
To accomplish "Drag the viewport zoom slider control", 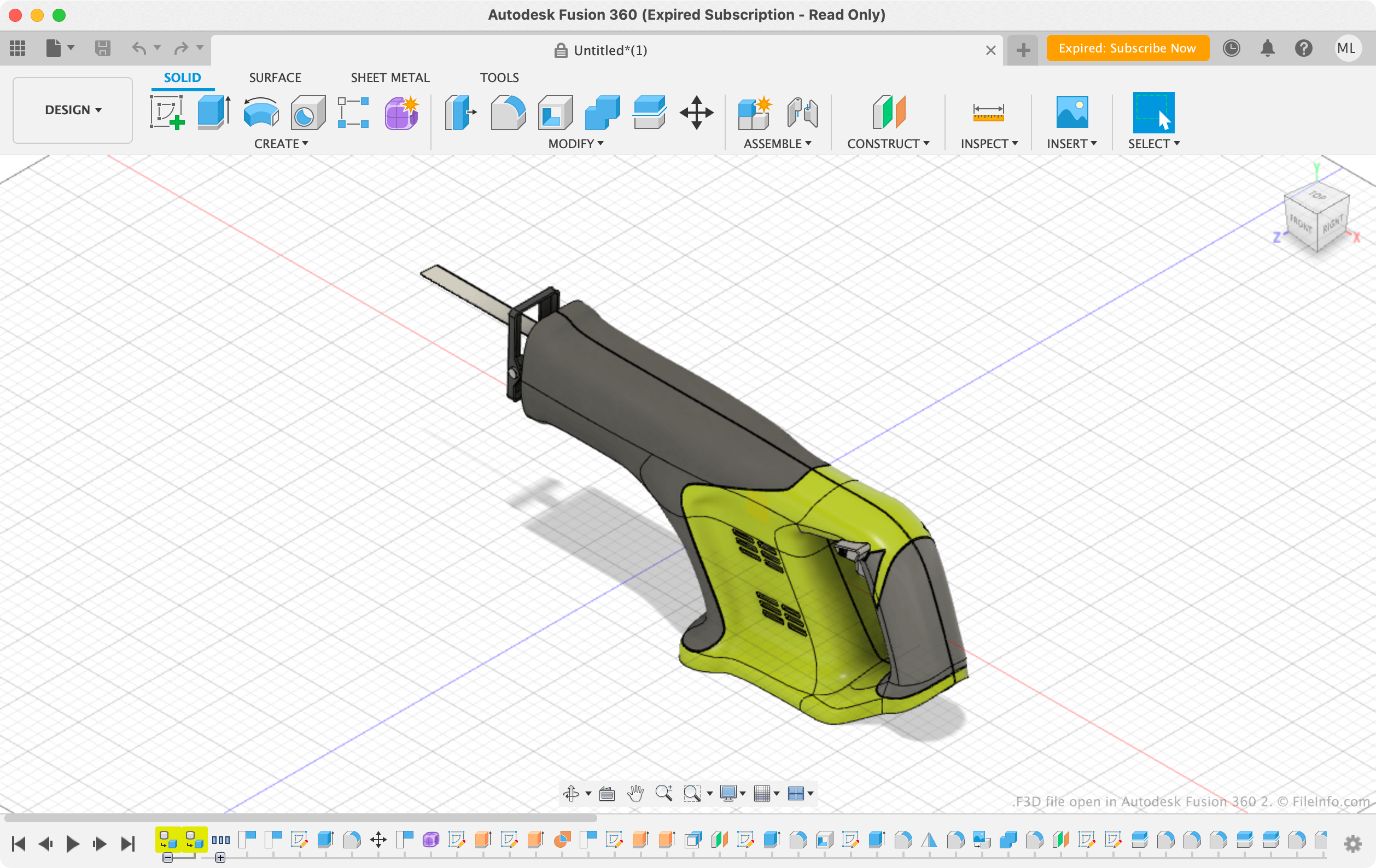I will pyautogui.click(x=663, y=793).
